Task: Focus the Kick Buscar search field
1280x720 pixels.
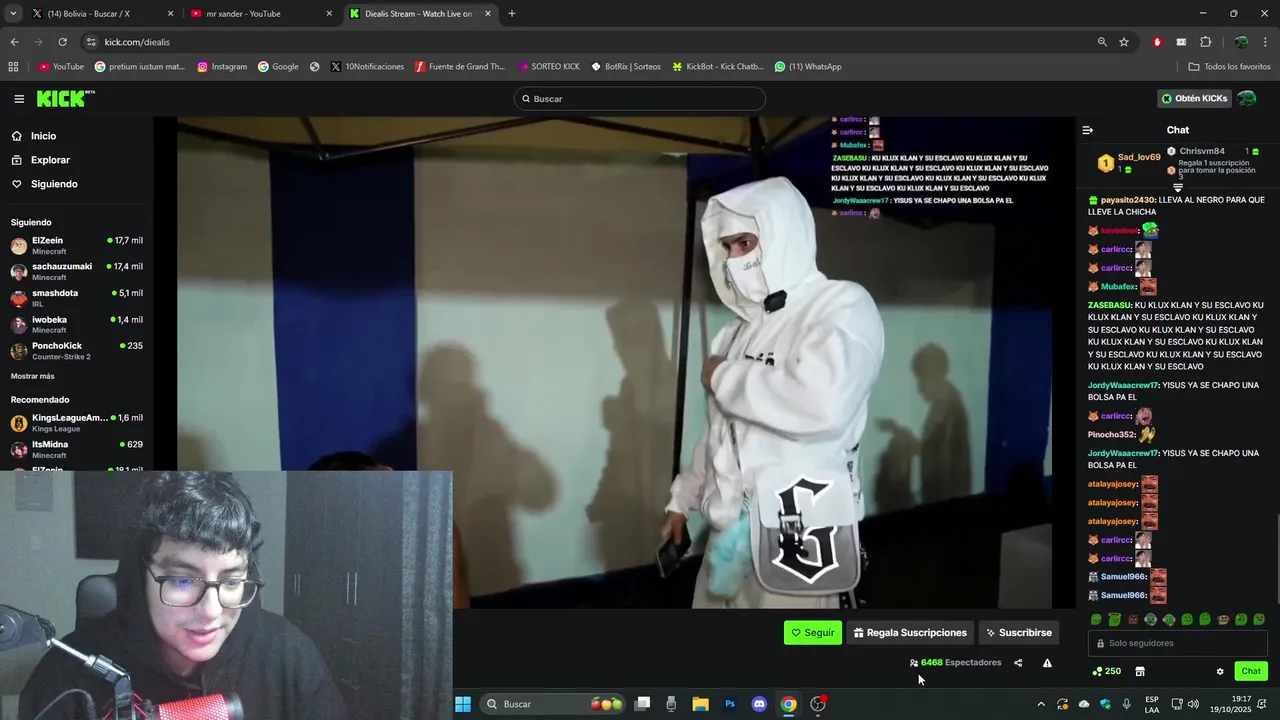Action: (x=640, y=99)
